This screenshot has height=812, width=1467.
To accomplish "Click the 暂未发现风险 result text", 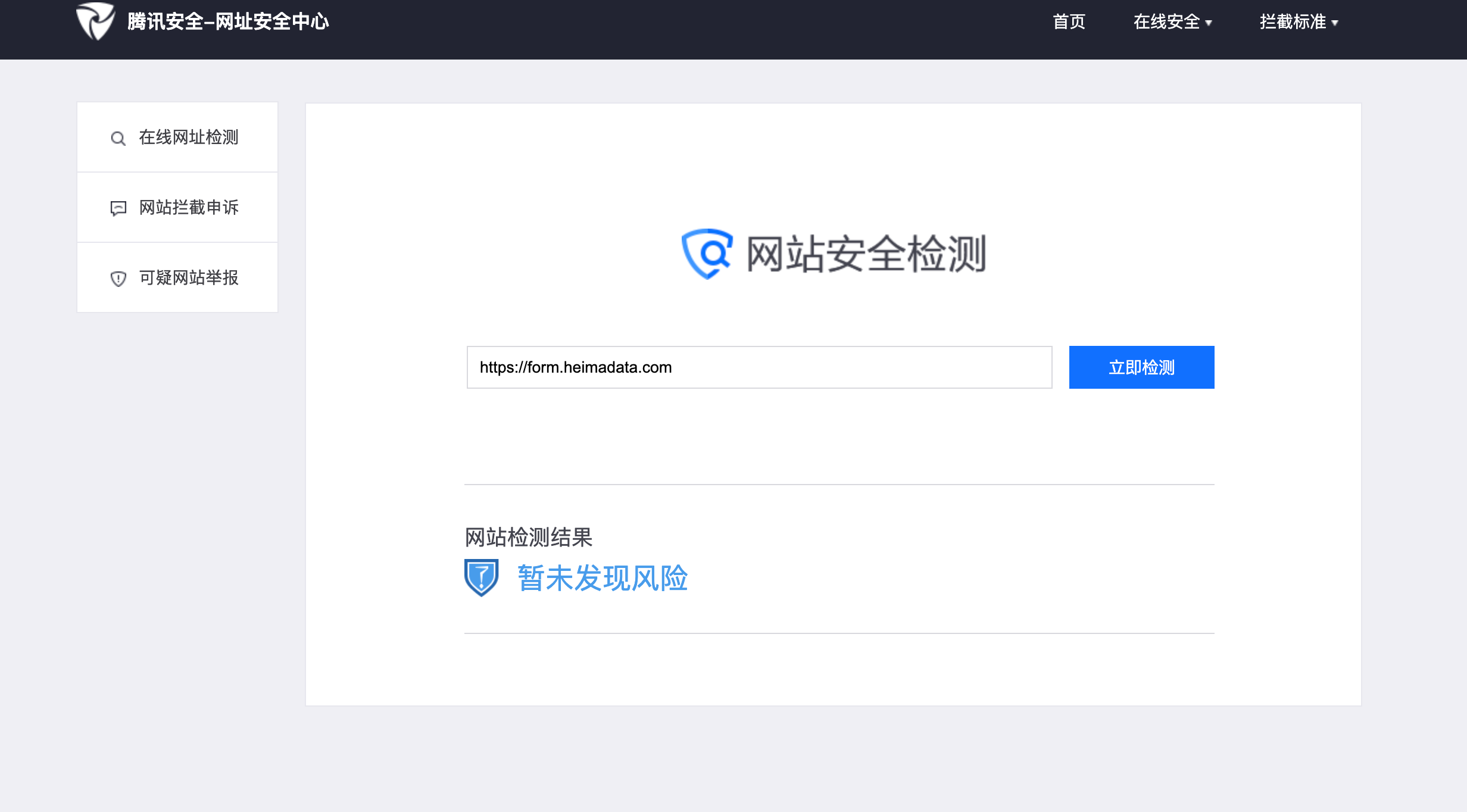I will [x=603, y=578].
